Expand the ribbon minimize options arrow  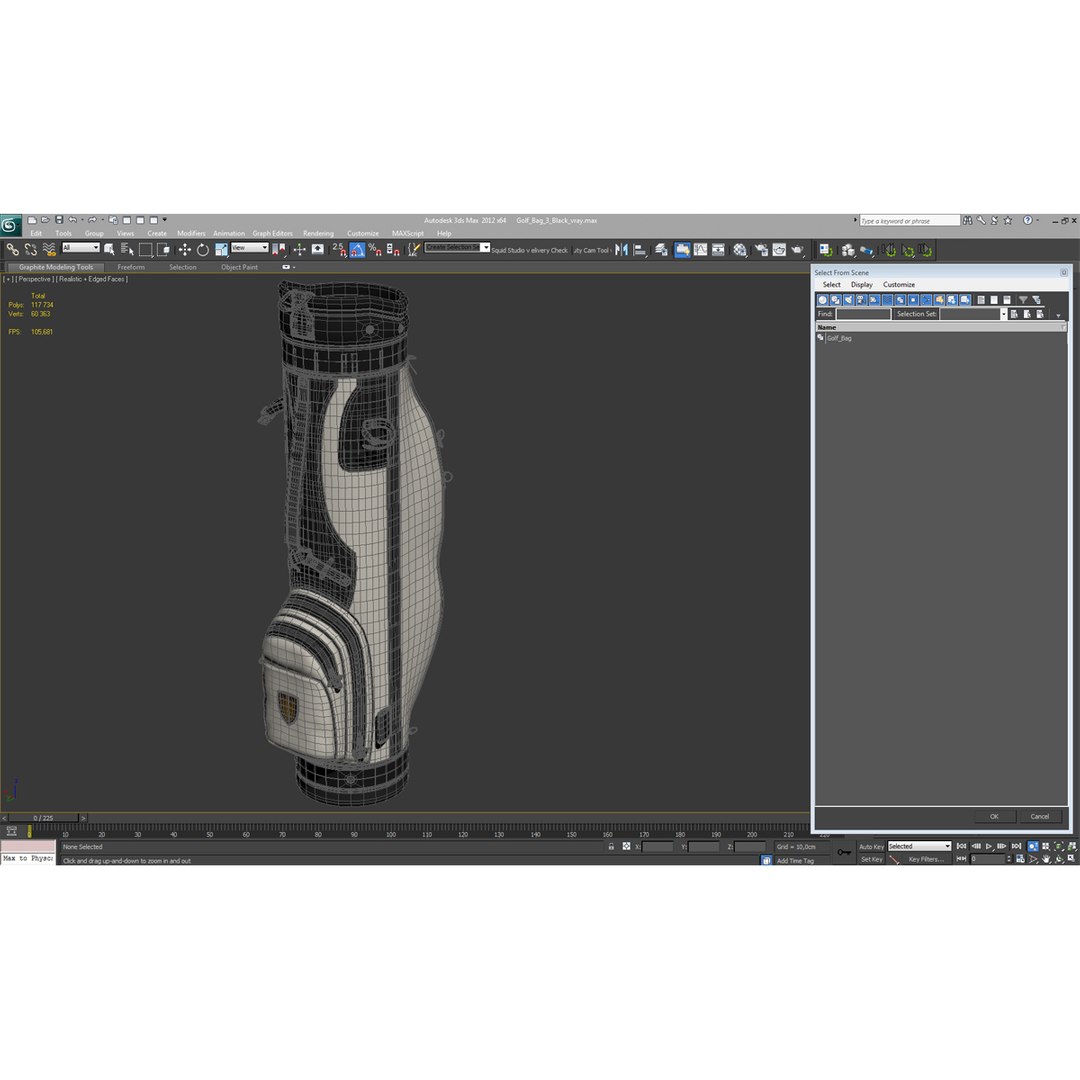294,267
